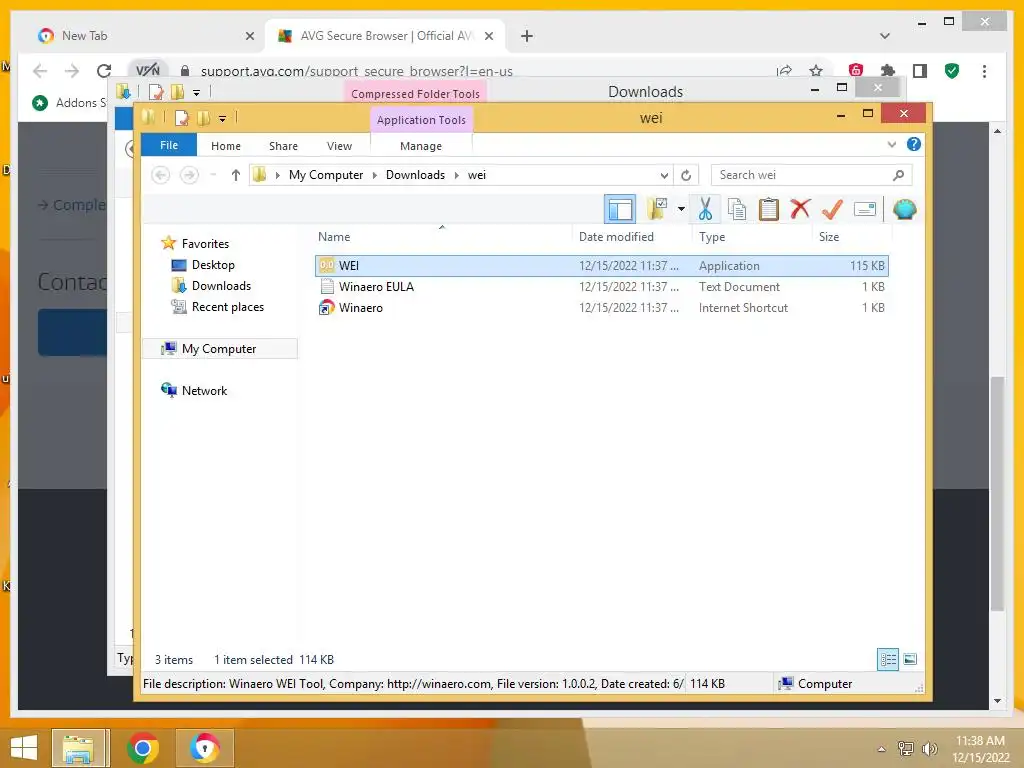Open the Manage ribbon tab
The height and width of the screenshot is (768, 1024).
(x=421, y=146)
